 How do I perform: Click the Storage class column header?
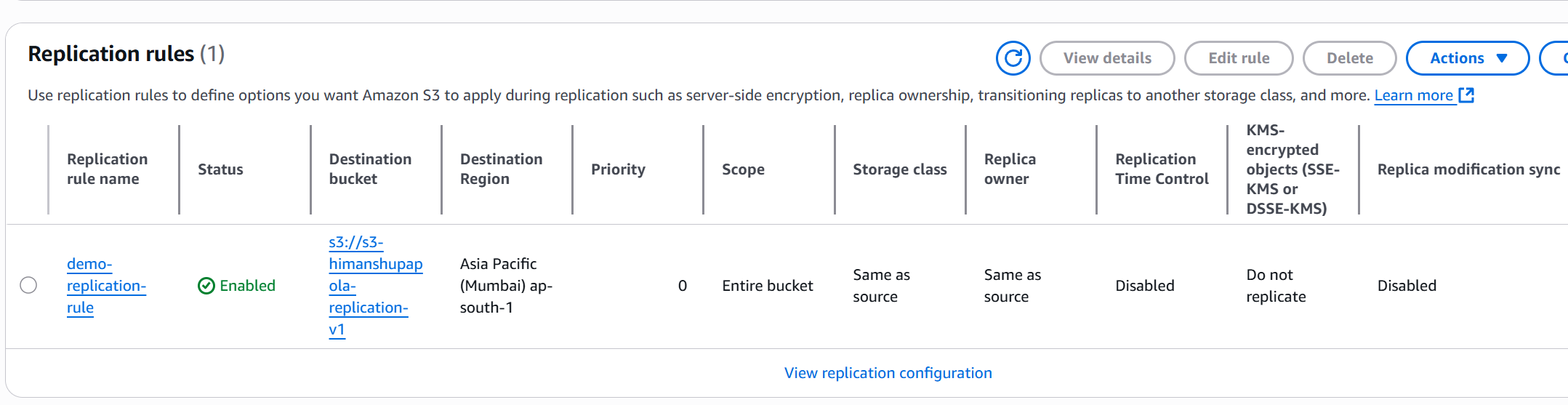(899, 169)
